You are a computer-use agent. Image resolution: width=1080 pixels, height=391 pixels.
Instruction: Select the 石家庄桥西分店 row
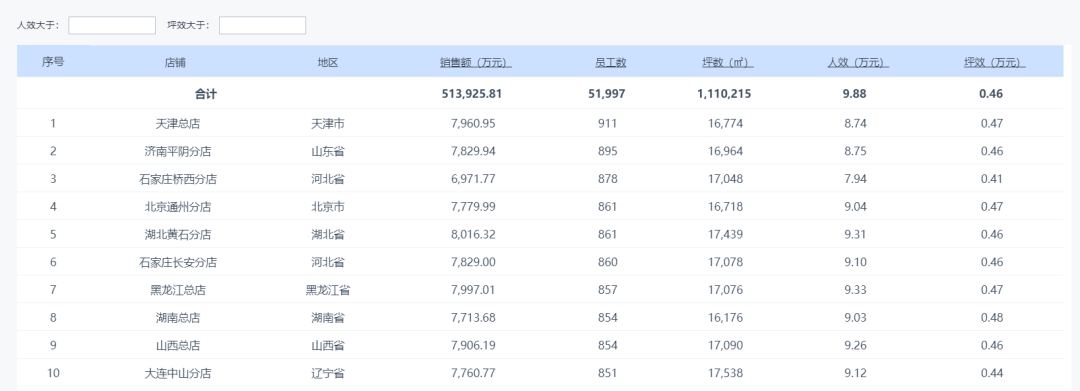coord(540,179)
